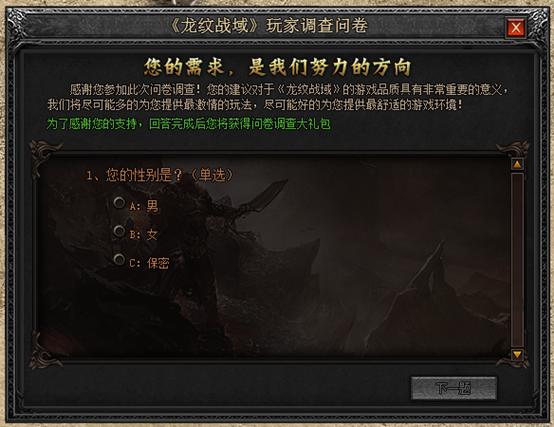Select the radio button for option A
Screen dimensions: 554x427
pos(119,203)
